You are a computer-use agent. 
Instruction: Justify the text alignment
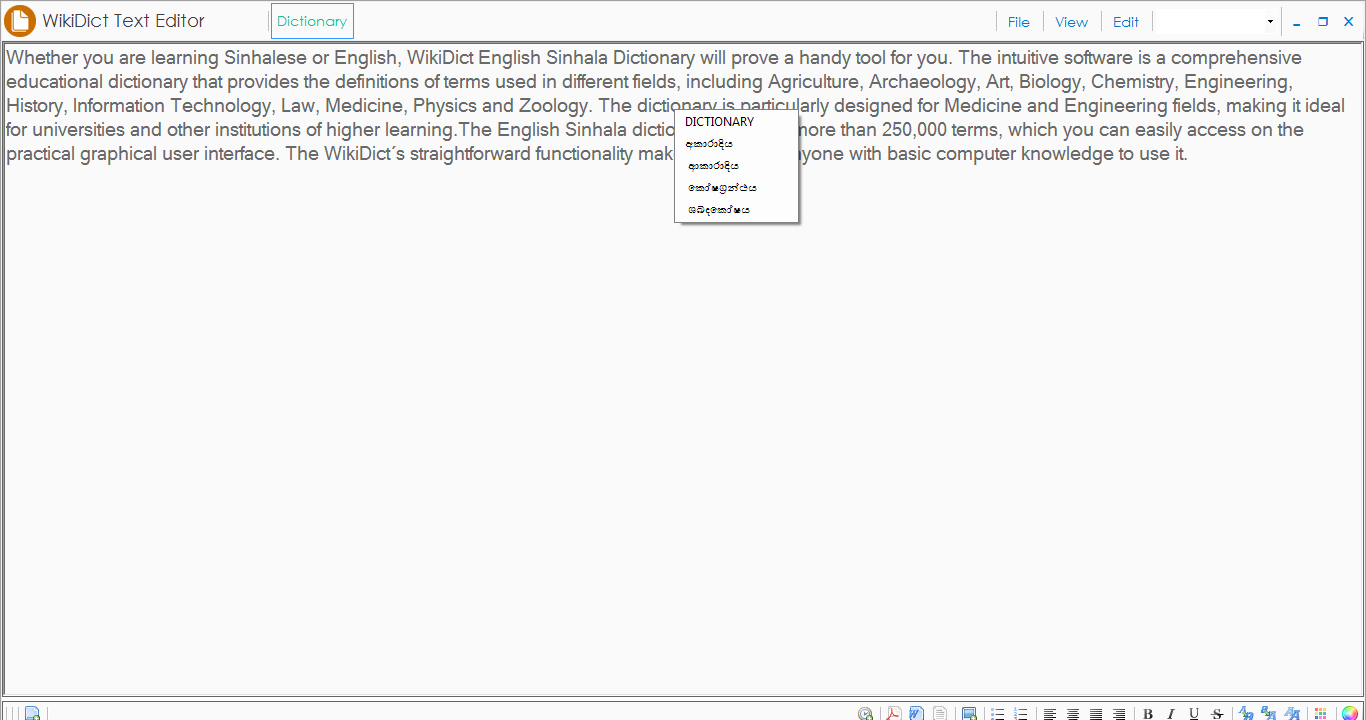[1096, 714]
